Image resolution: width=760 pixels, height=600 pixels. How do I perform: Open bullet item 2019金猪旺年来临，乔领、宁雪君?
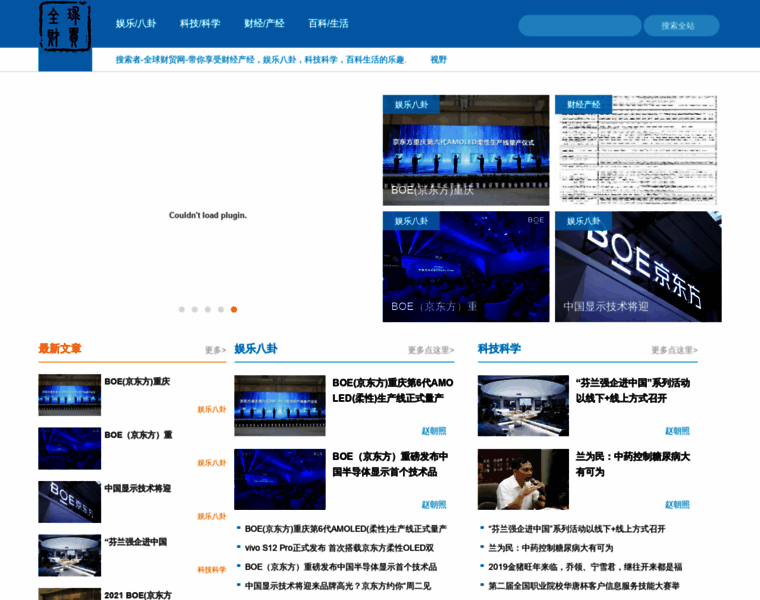click(585, 567)
